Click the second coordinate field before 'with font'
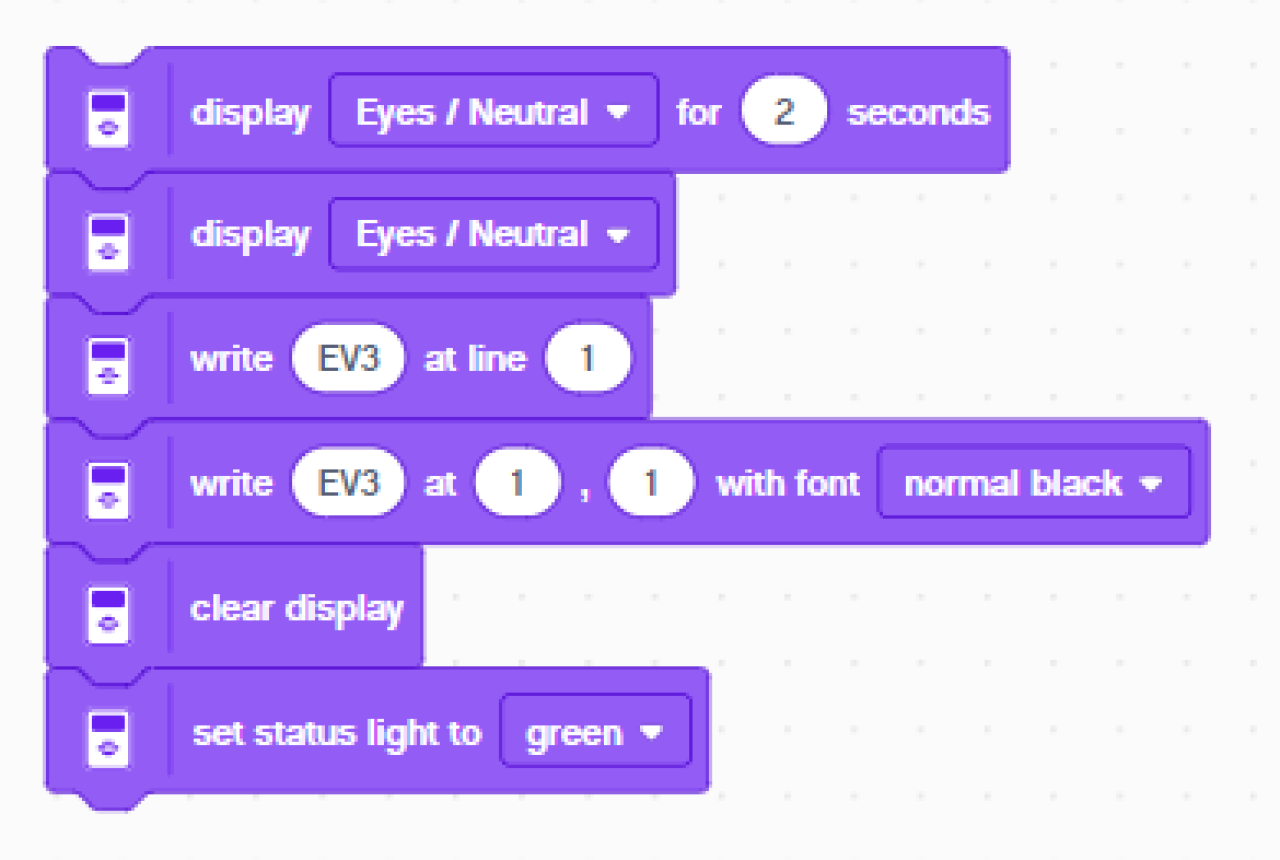1280x860 pixels. tap(651, 483)
